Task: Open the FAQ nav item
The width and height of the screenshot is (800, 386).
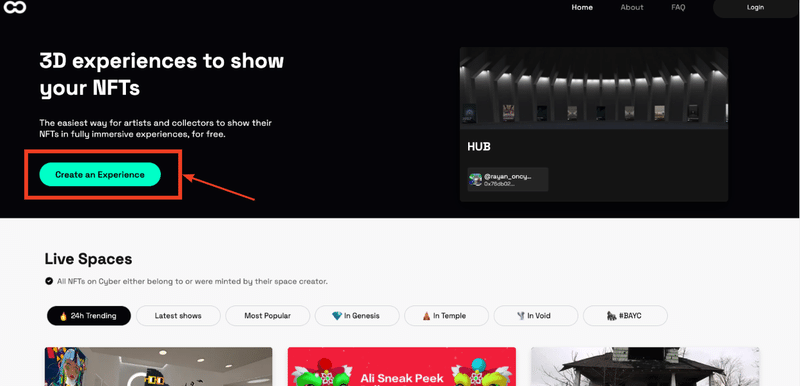Action: pos(678,7)
